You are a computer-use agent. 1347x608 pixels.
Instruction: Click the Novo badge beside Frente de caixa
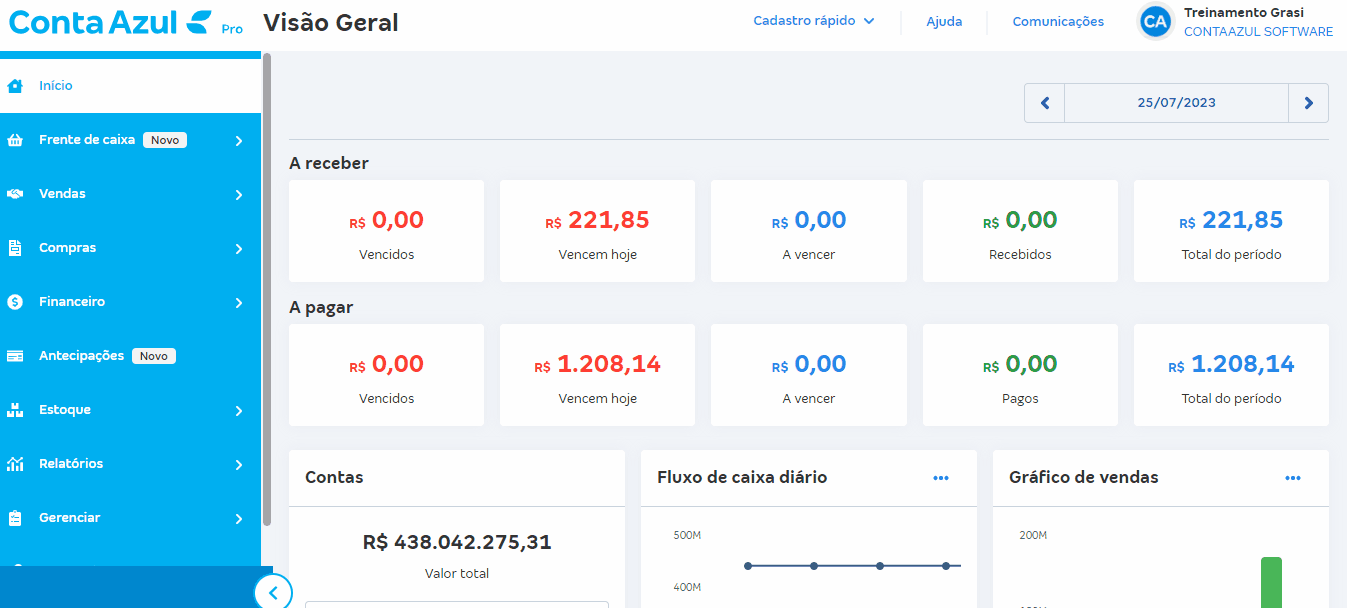(x=165, y=140)
